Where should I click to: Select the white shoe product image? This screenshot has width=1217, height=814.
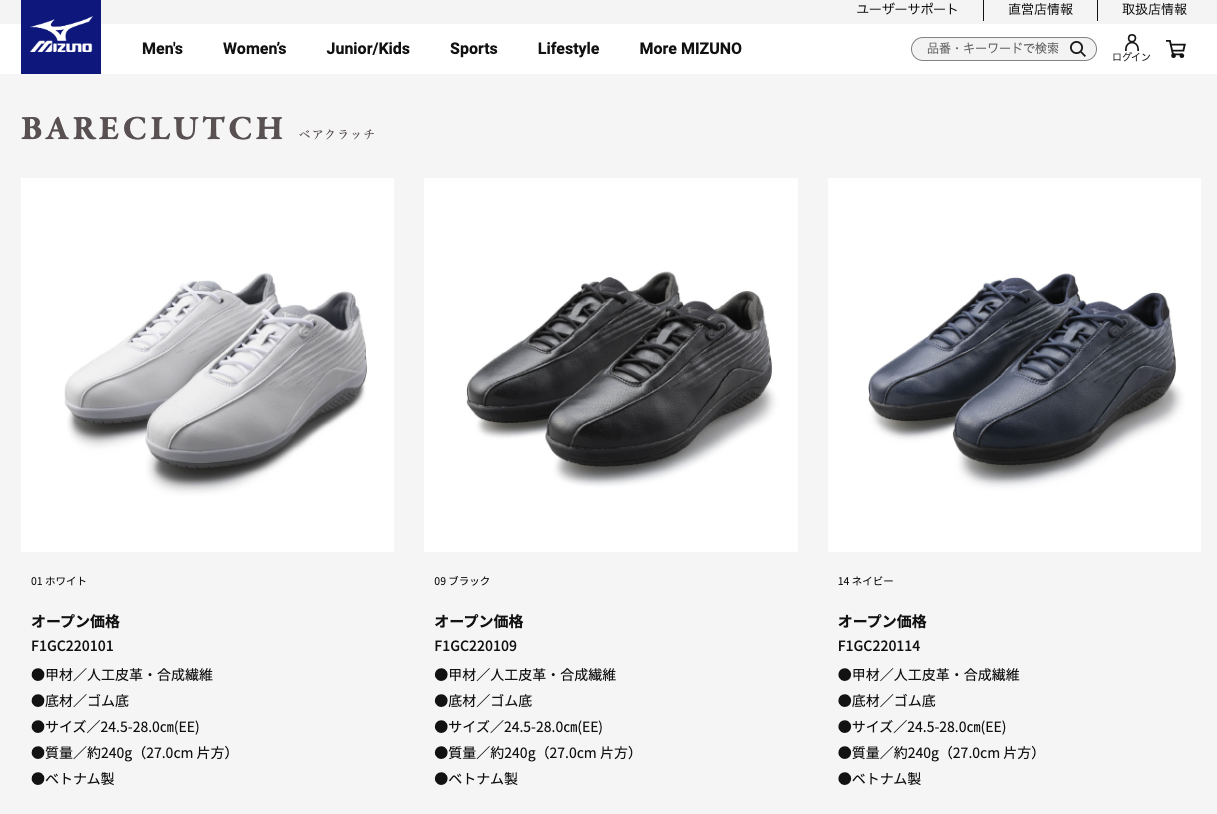pyautogui.click(x=207, y=365)
